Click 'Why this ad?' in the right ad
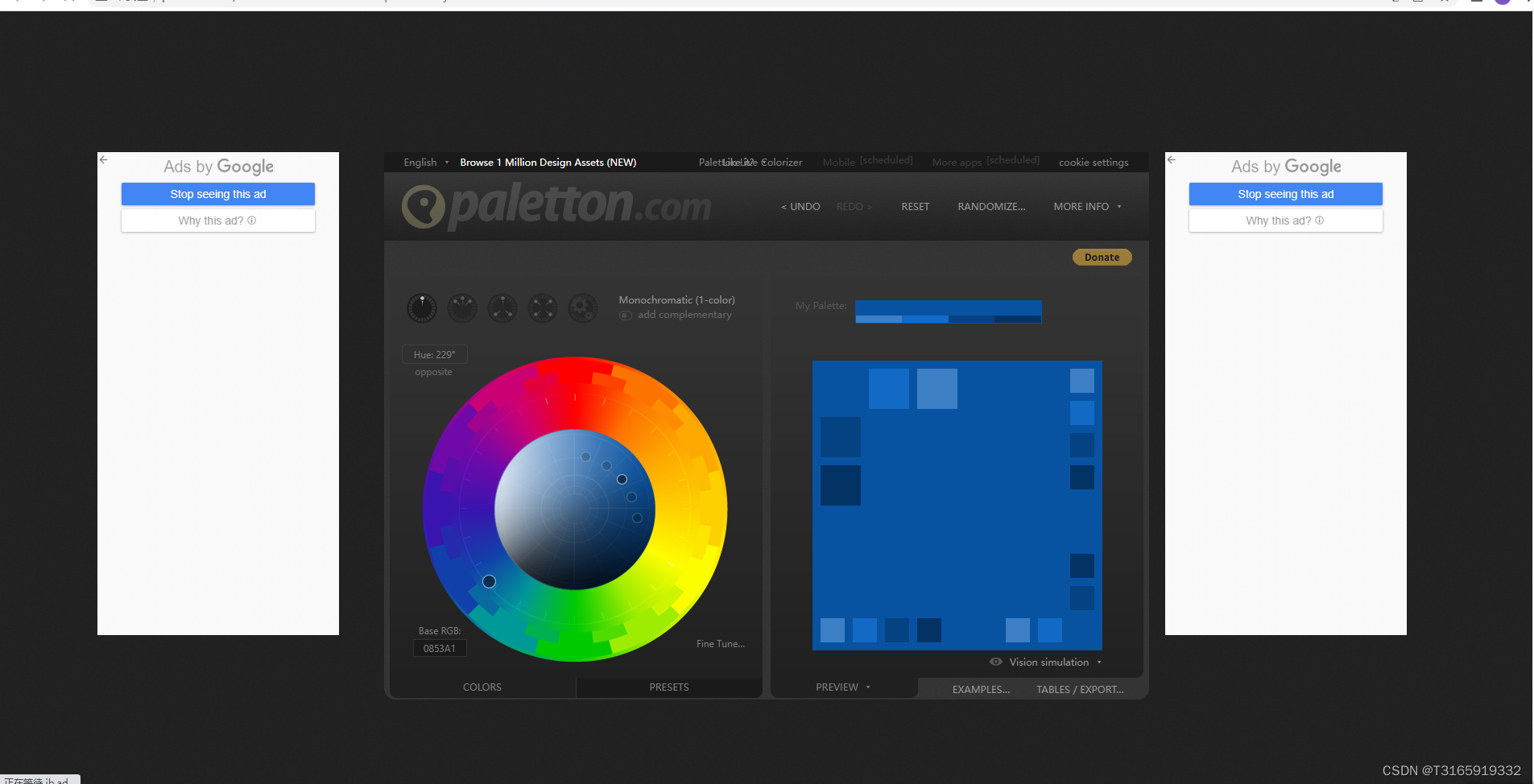Viewport: 1534px width, 784px height. coord(1286,221)
